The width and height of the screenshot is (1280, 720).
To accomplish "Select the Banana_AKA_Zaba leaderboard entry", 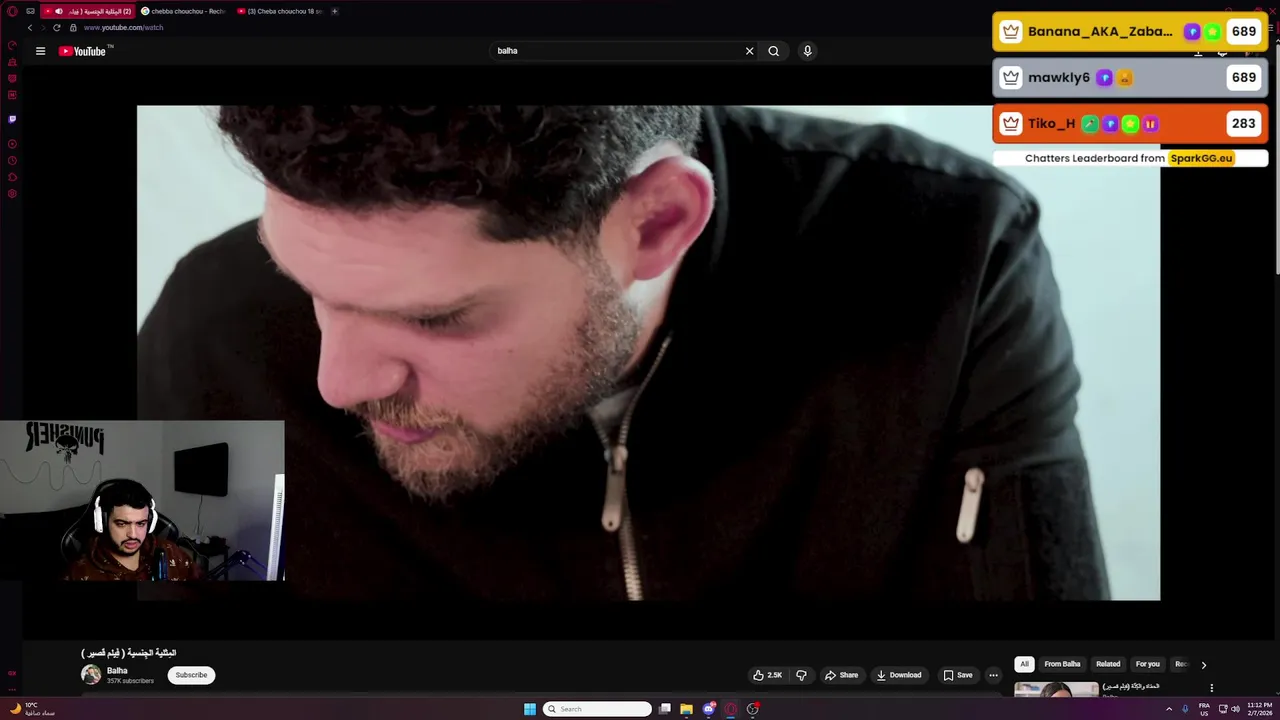I will pos(1130,31).
